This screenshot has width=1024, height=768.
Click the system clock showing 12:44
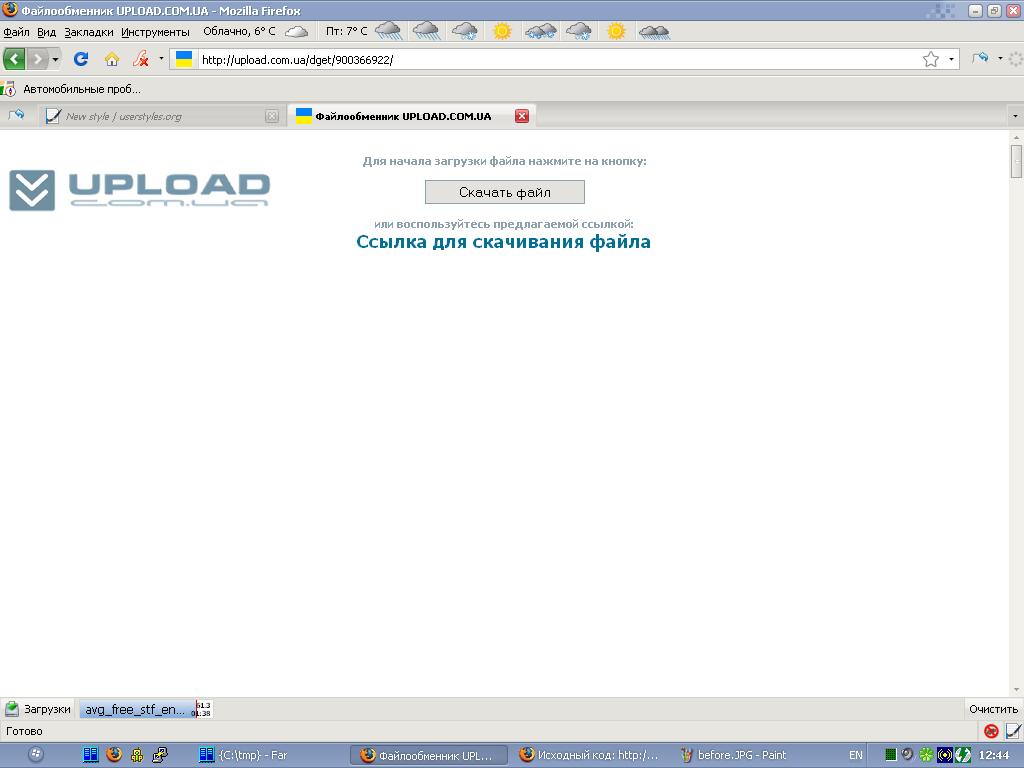point(994,755)
